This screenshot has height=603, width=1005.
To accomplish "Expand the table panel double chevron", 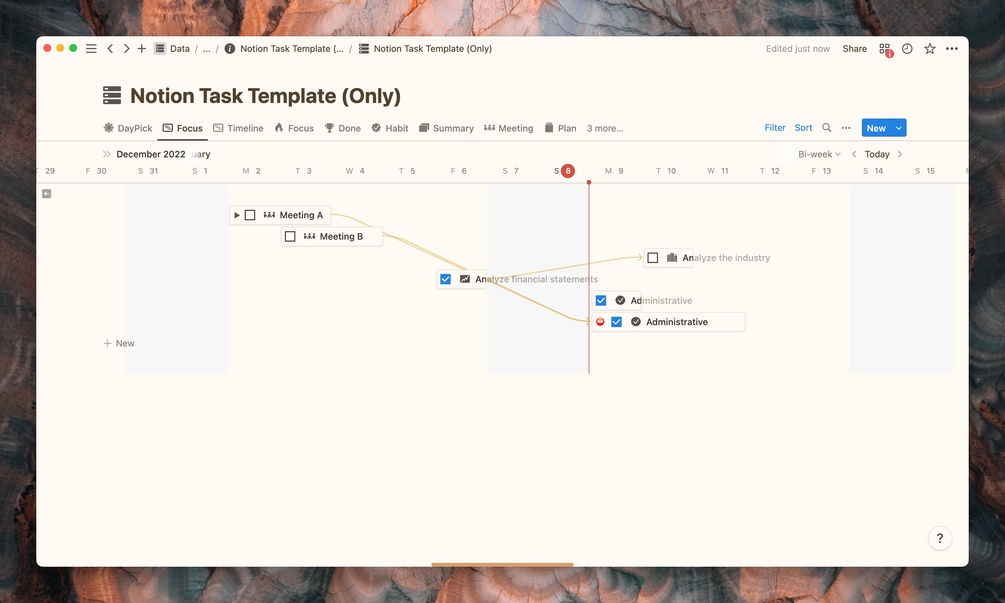I will [106, 154].
